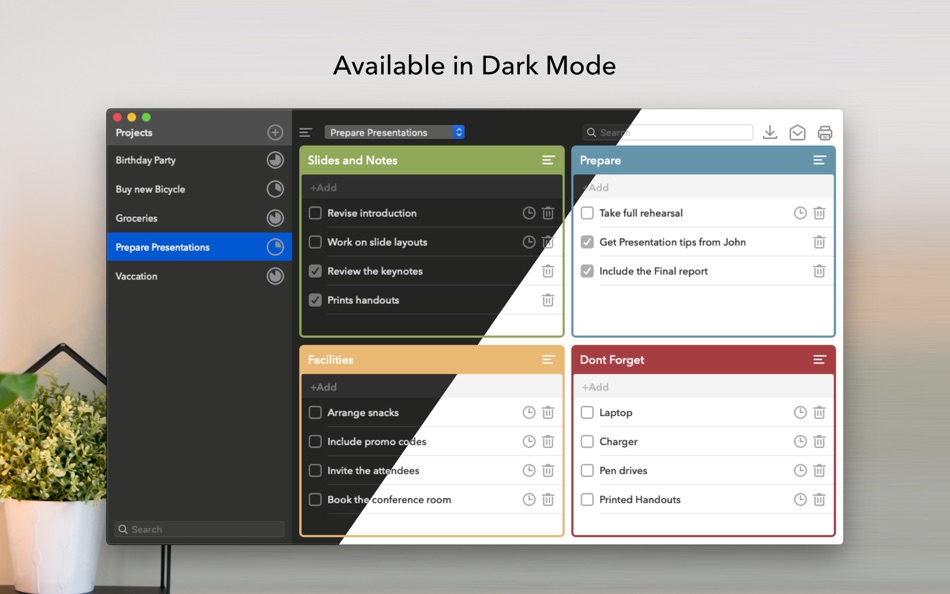Viewport: 950px width, 594px height.
Task: Delete the Revise introduction task
Action: coord(548,213)
